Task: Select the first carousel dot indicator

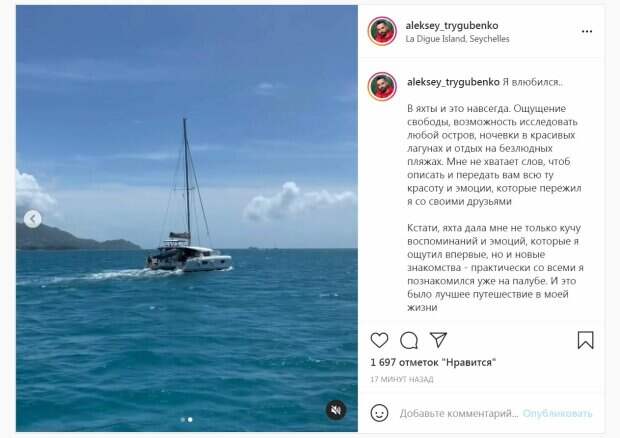Action: [182, 419]
